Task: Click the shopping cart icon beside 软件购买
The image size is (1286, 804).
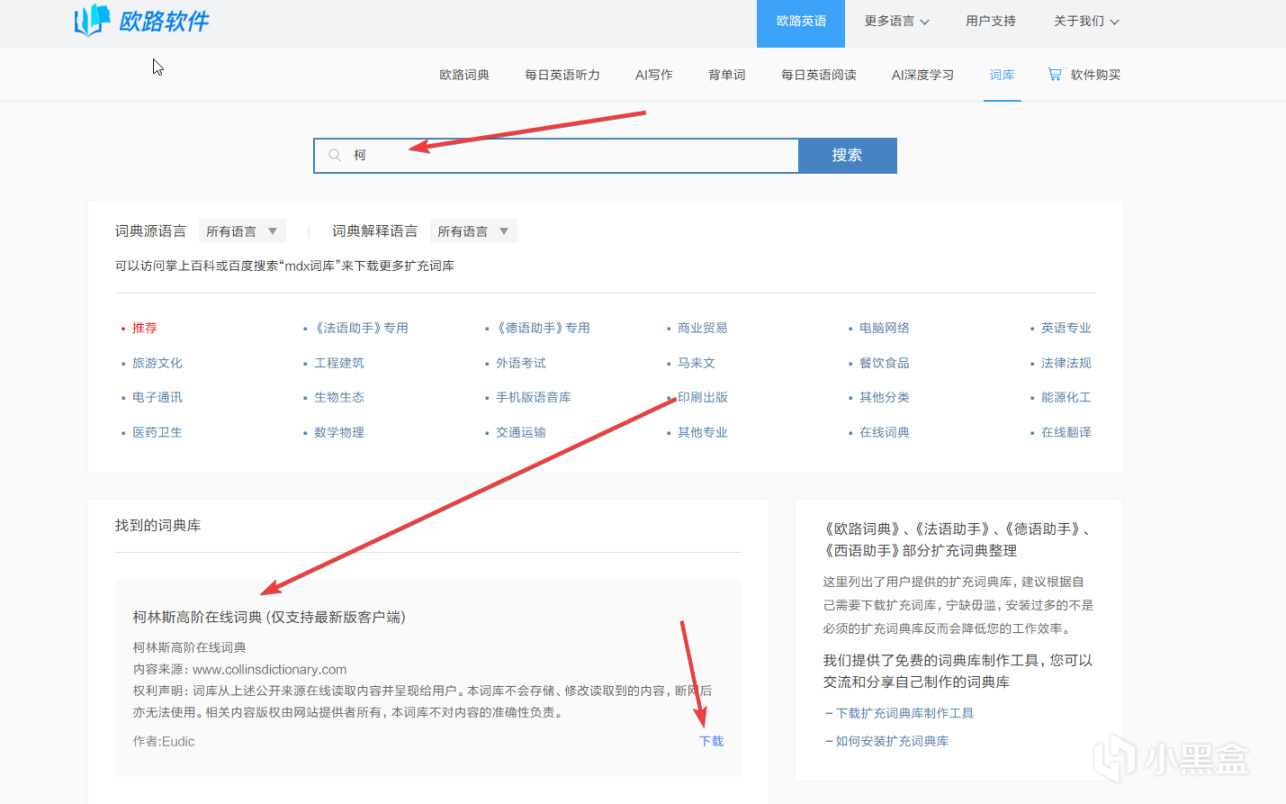Action: (1054, 74)
